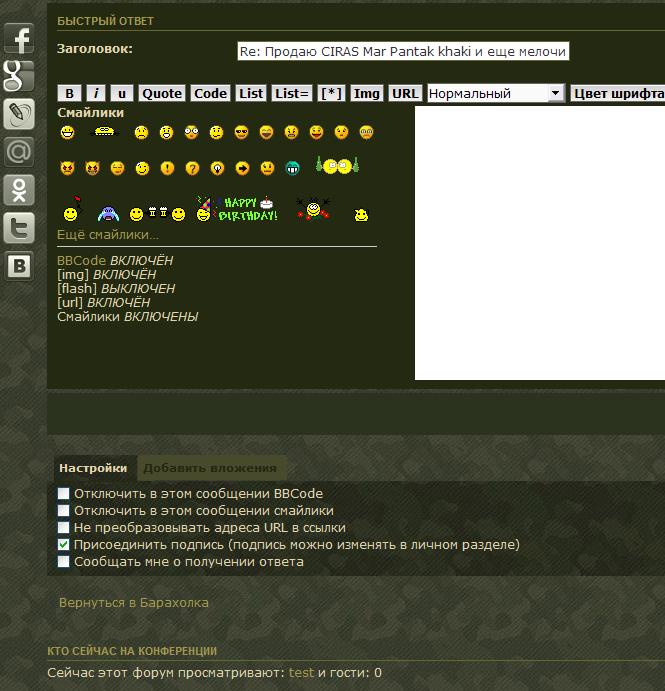Click the Odnoklassniki share icon
Viewport: 665px width, 691px height.
pyautogui.click(x=20, y=189)
